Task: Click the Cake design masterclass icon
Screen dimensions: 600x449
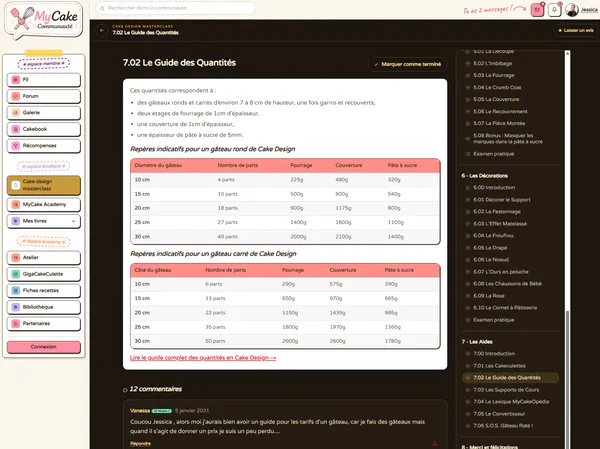Action: tap(16, 185)
